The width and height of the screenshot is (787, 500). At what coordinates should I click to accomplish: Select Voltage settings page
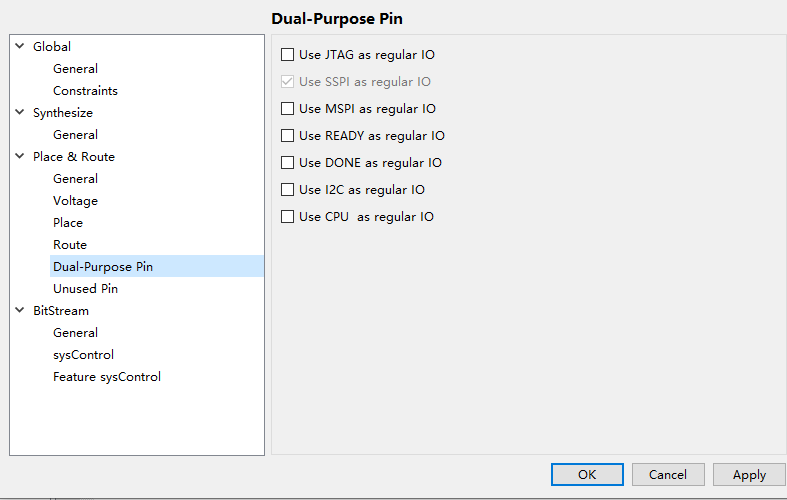75,201
